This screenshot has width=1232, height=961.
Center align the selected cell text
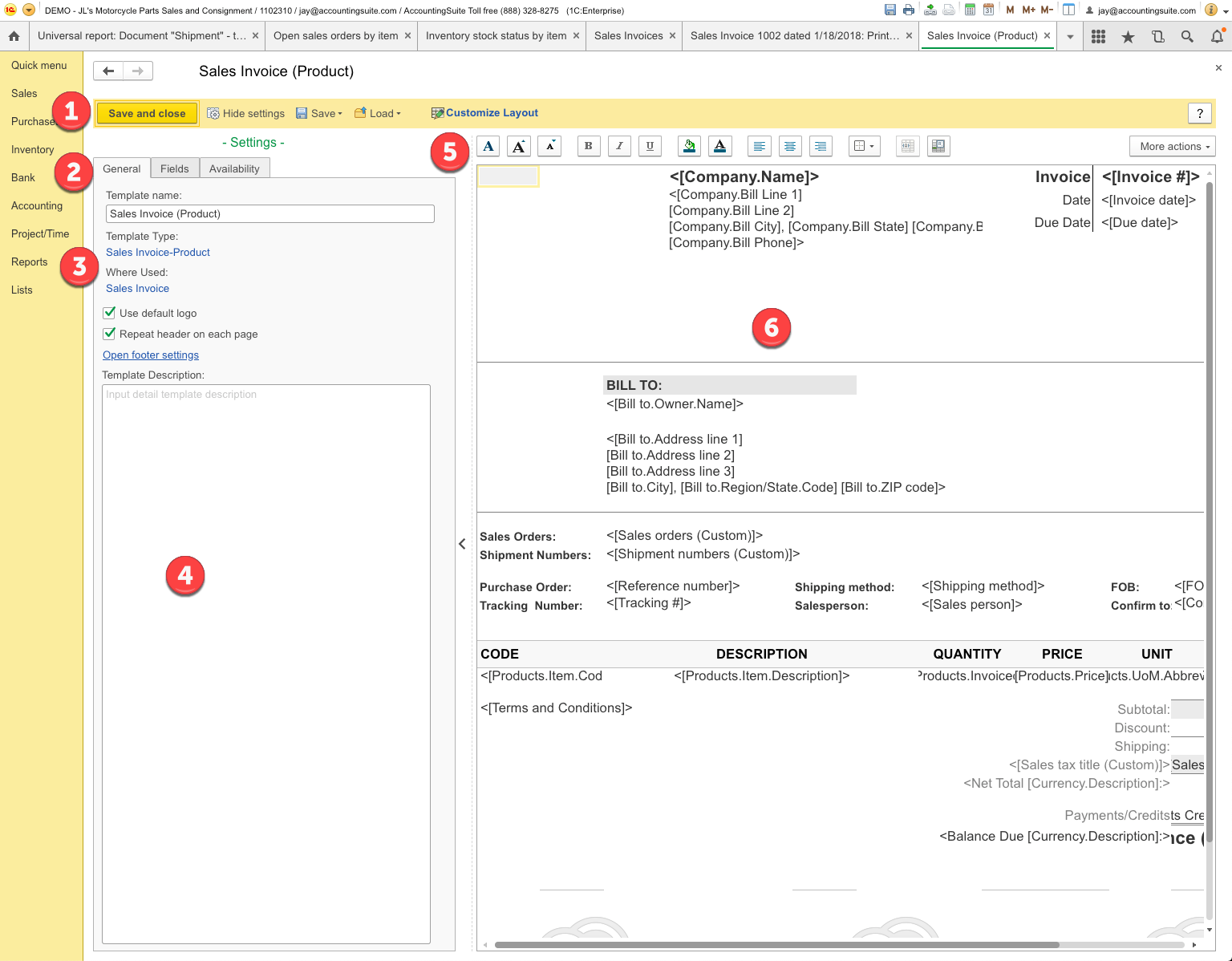pyautogui.click(x=790, y=146)
